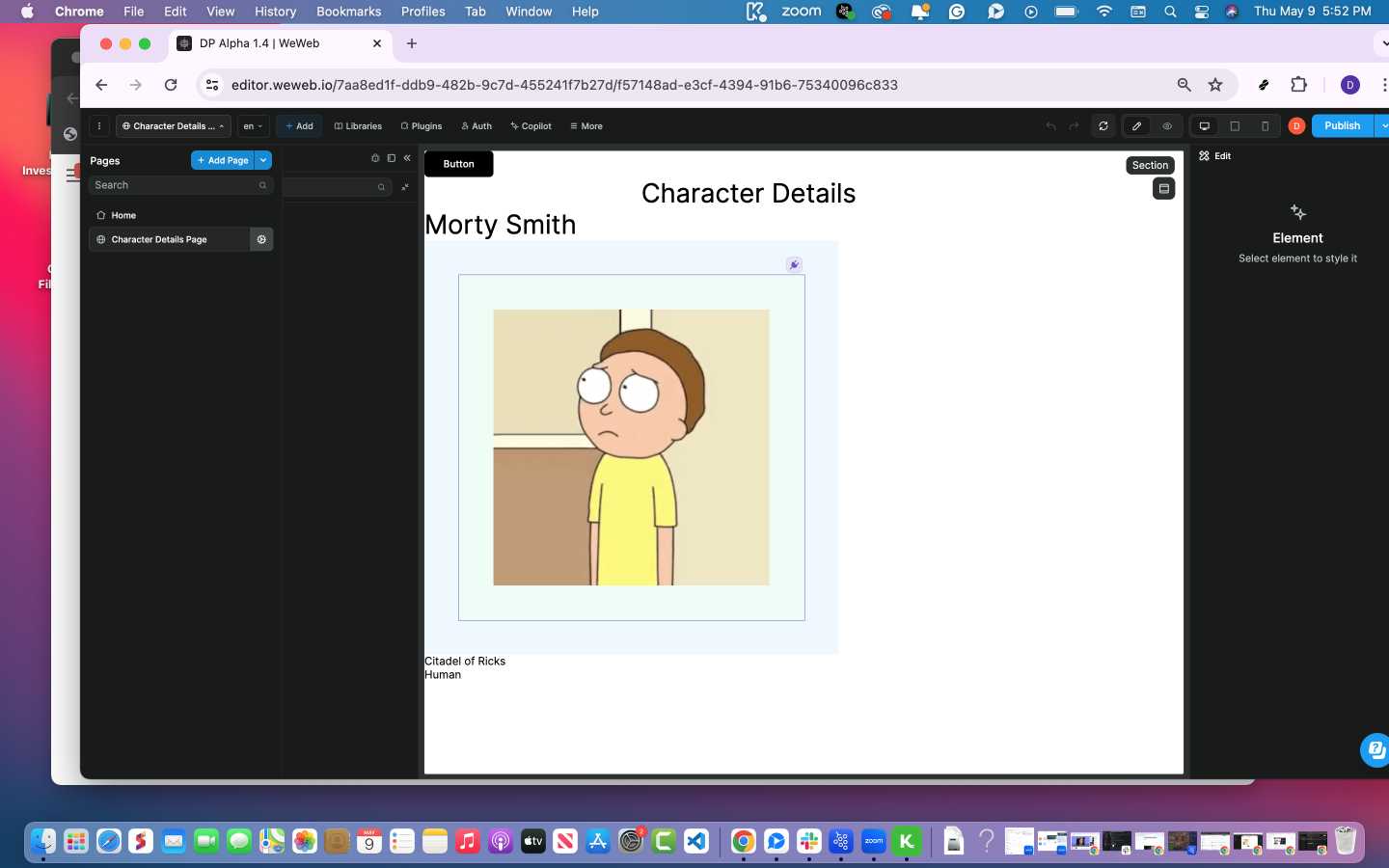Switch to preview mode eye icon
Screen dimensions: 1389x868
[1167, 126]
